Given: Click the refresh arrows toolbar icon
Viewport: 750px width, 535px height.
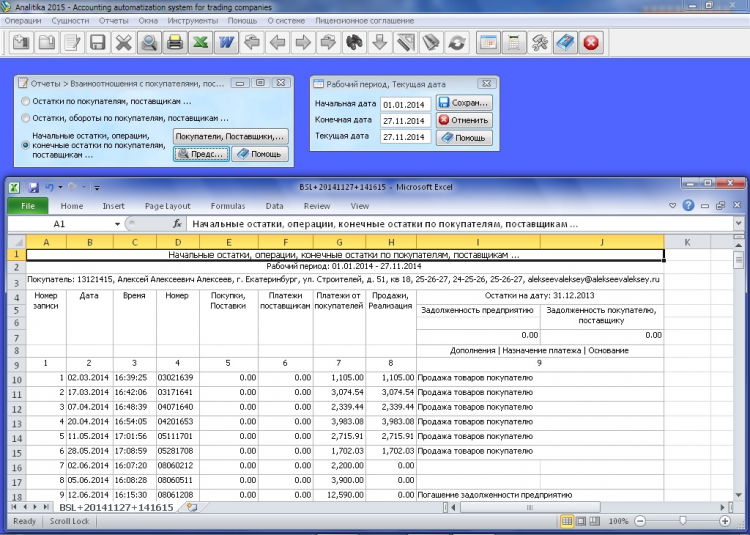Looking at the screenshot, I should click(456, 43).
